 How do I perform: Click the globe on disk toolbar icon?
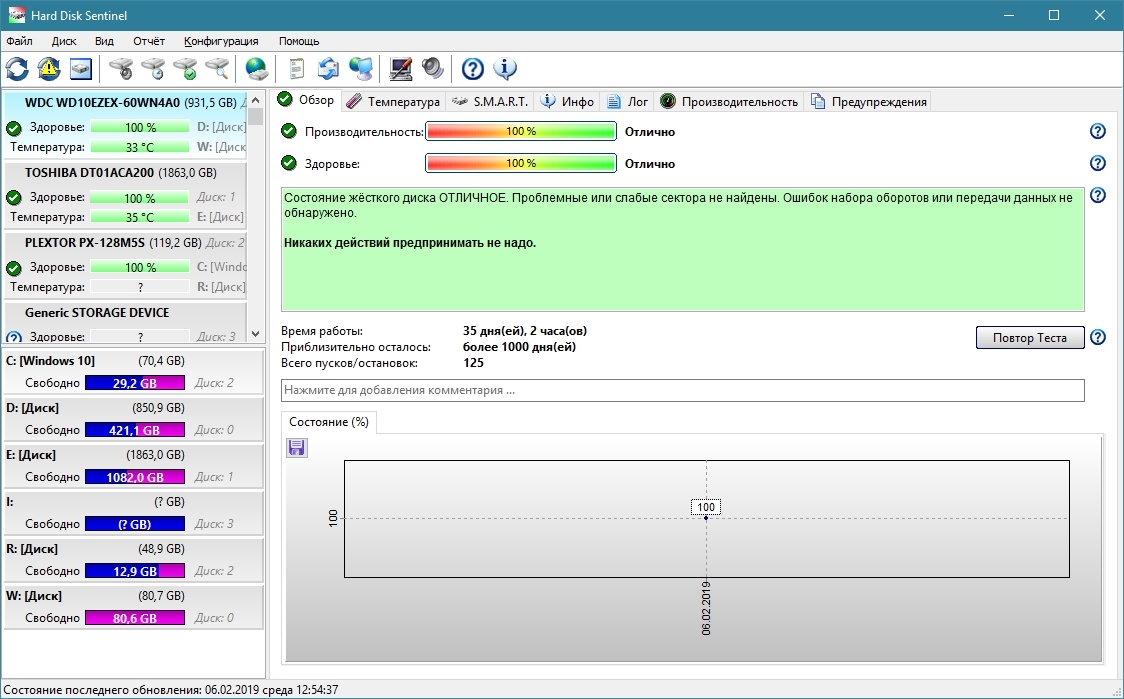pyautogui.click(x=257, y=69)
